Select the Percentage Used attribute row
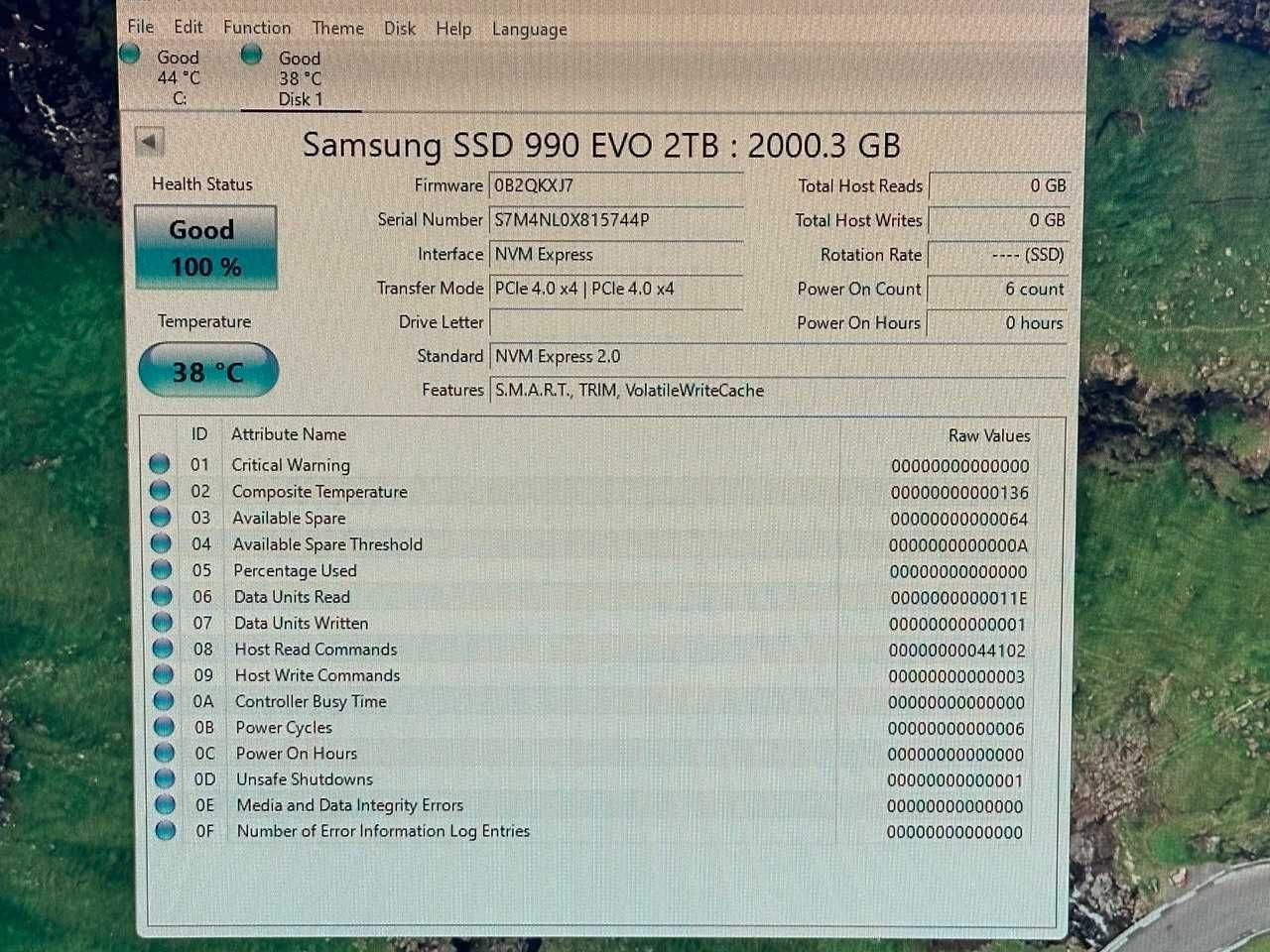Image resolution: width=1270 pixels, height=952 pixels. click(590, 571)
